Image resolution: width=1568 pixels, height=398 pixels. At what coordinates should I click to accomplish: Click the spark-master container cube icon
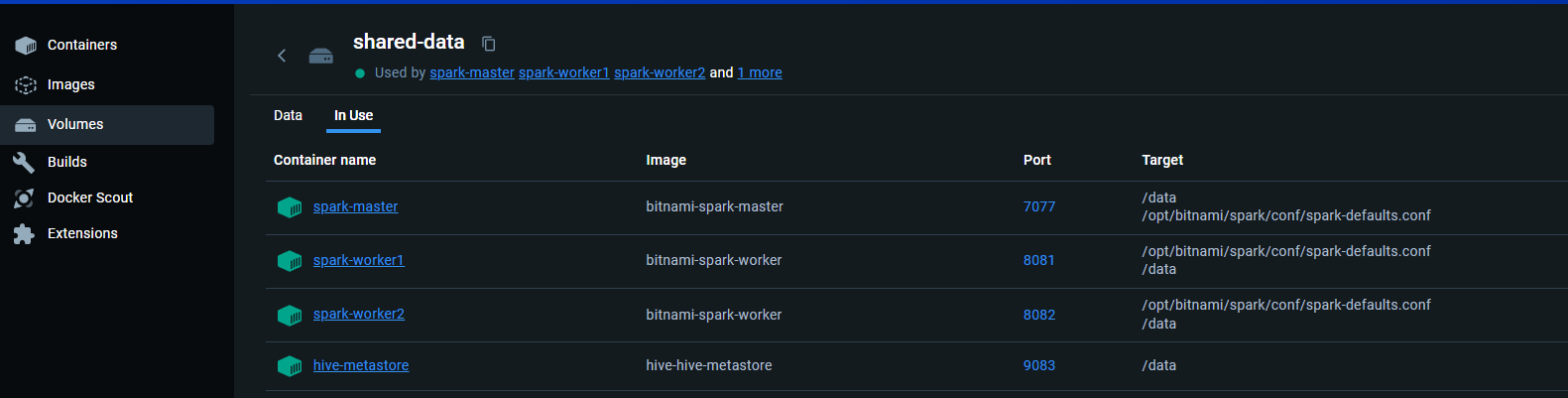pyautogui.click(x=290, y=207)
